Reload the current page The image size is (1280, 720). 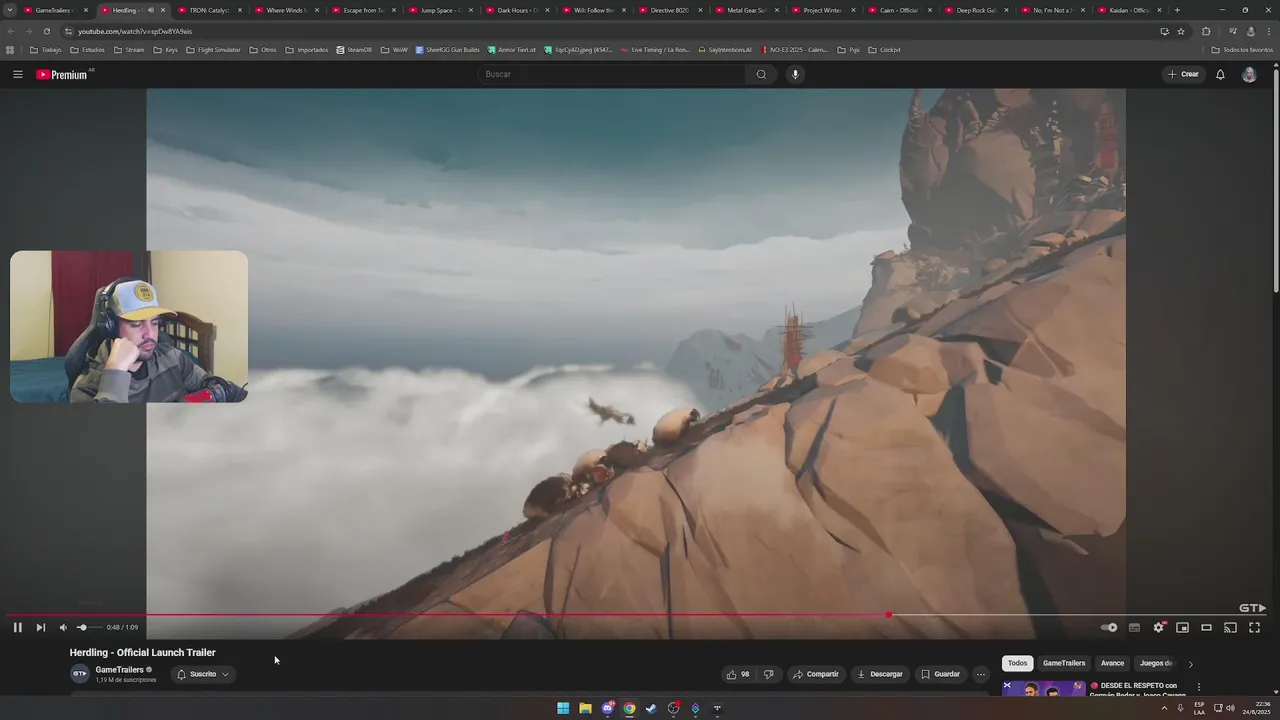click(x=46, y=31)
